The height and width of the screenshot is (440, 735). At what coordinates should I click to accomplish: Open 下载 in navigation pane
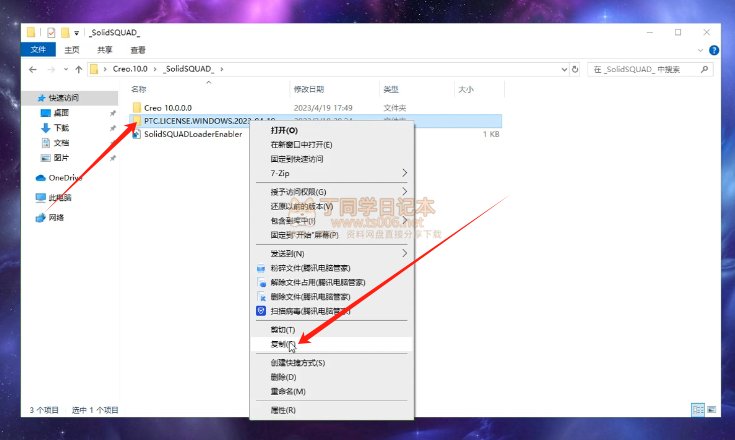[x=61, y=128]
